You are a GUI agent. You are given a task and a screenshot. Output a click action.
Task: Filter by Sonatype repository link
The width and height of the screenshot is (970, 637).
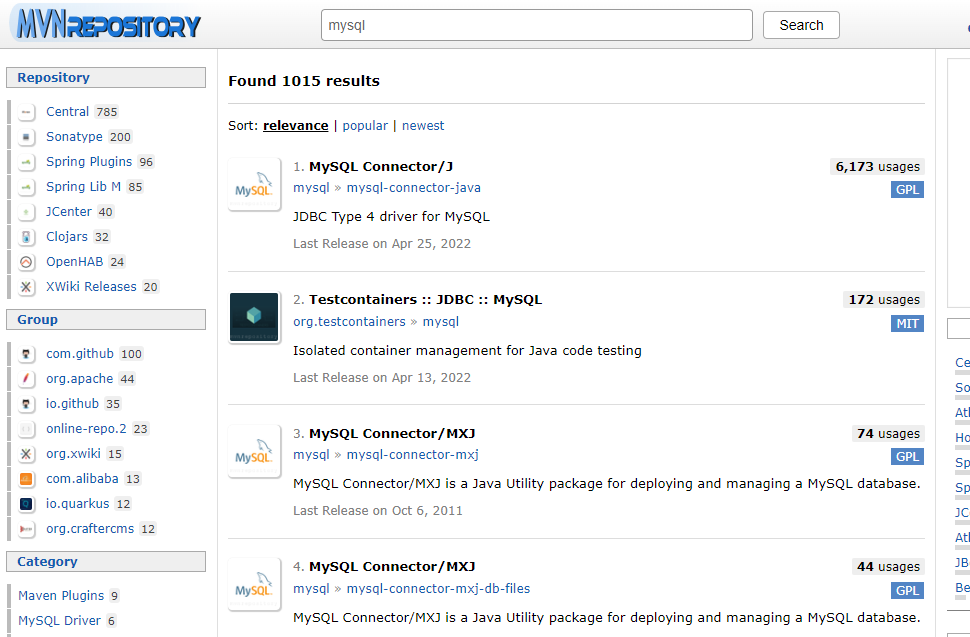[74, 137]
